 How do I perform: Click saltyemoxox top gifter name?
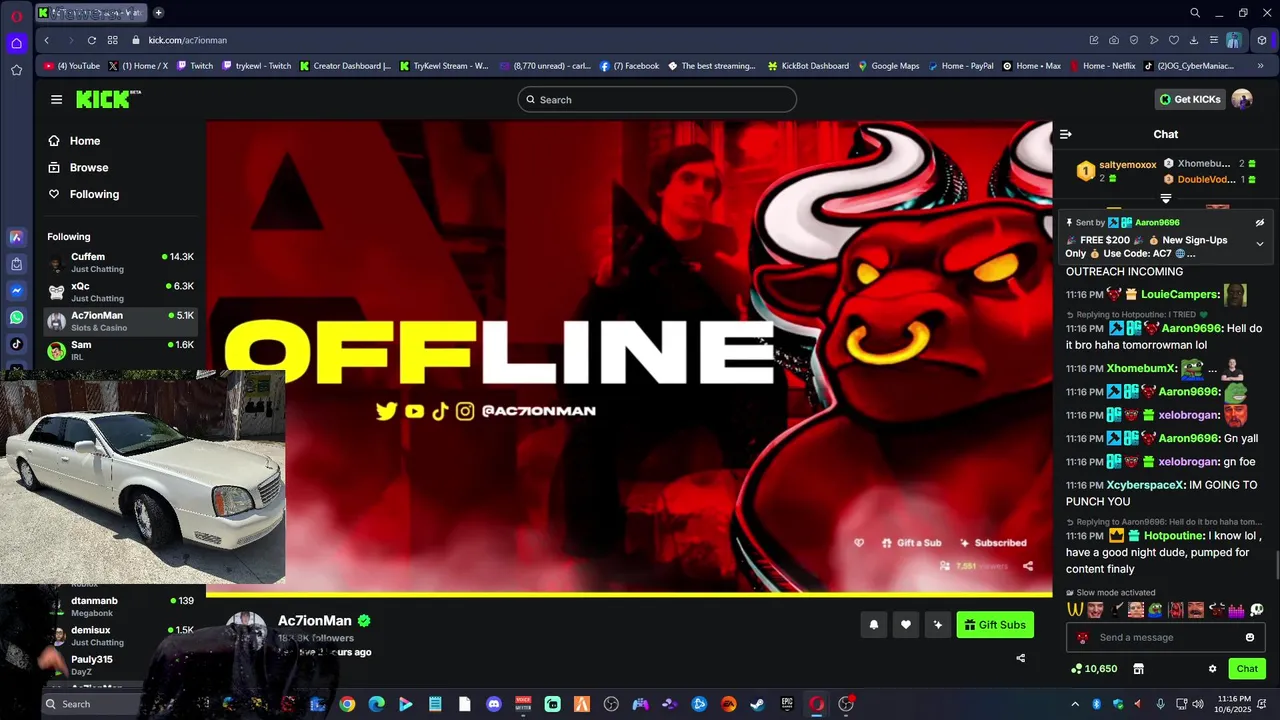pyautogui.click(x=1127, y=165)
